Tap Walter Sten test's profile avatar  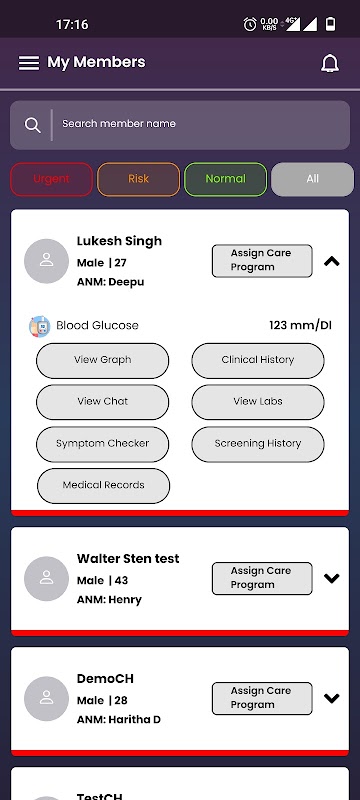tap(46, 579)
